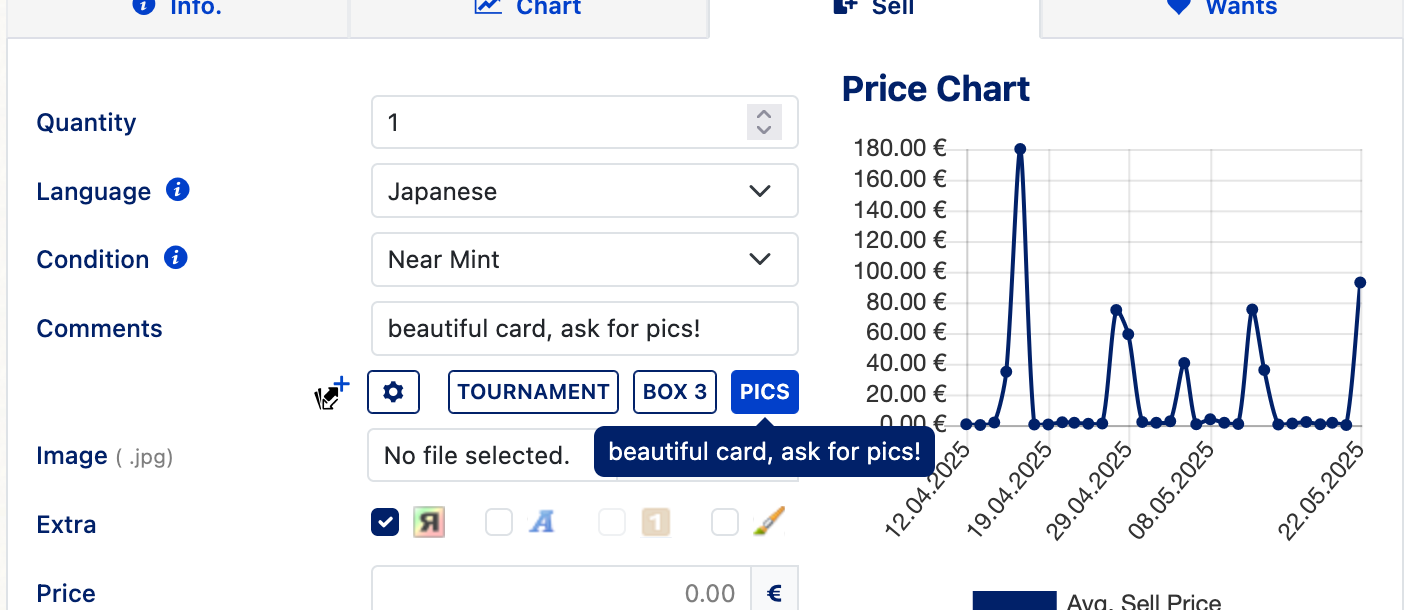
Task: Click the reverse holo icon
Action: tap(429, 521)
